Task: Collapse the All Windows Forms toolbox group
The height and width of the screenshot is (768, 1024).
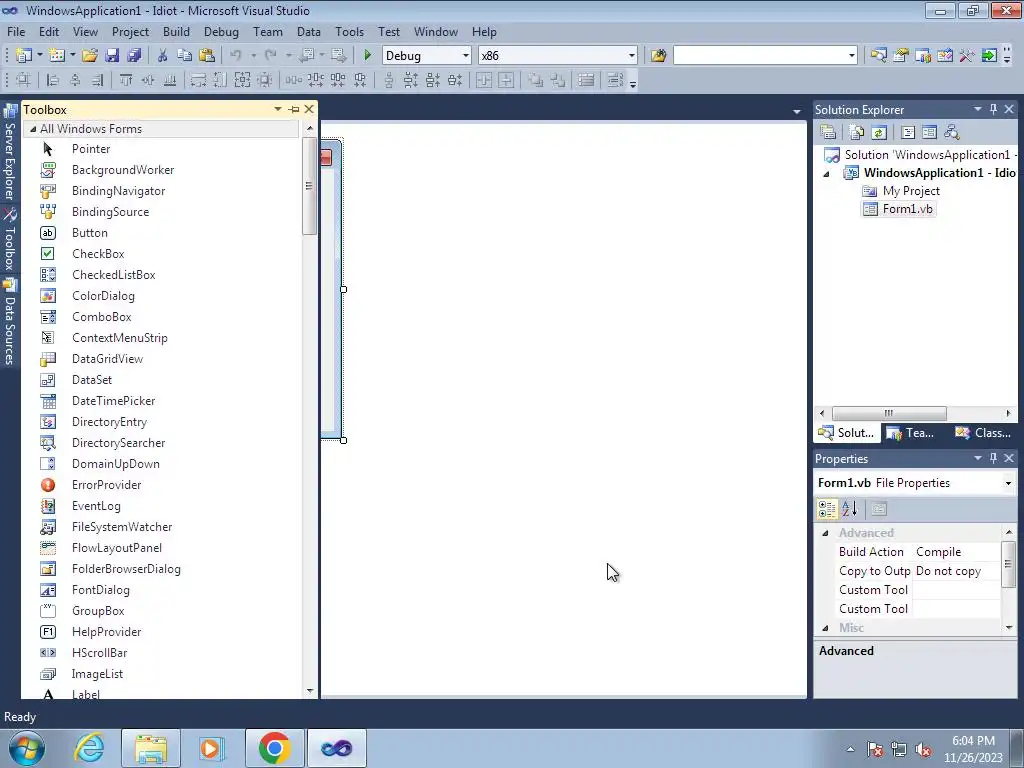Action: (33, 129)
